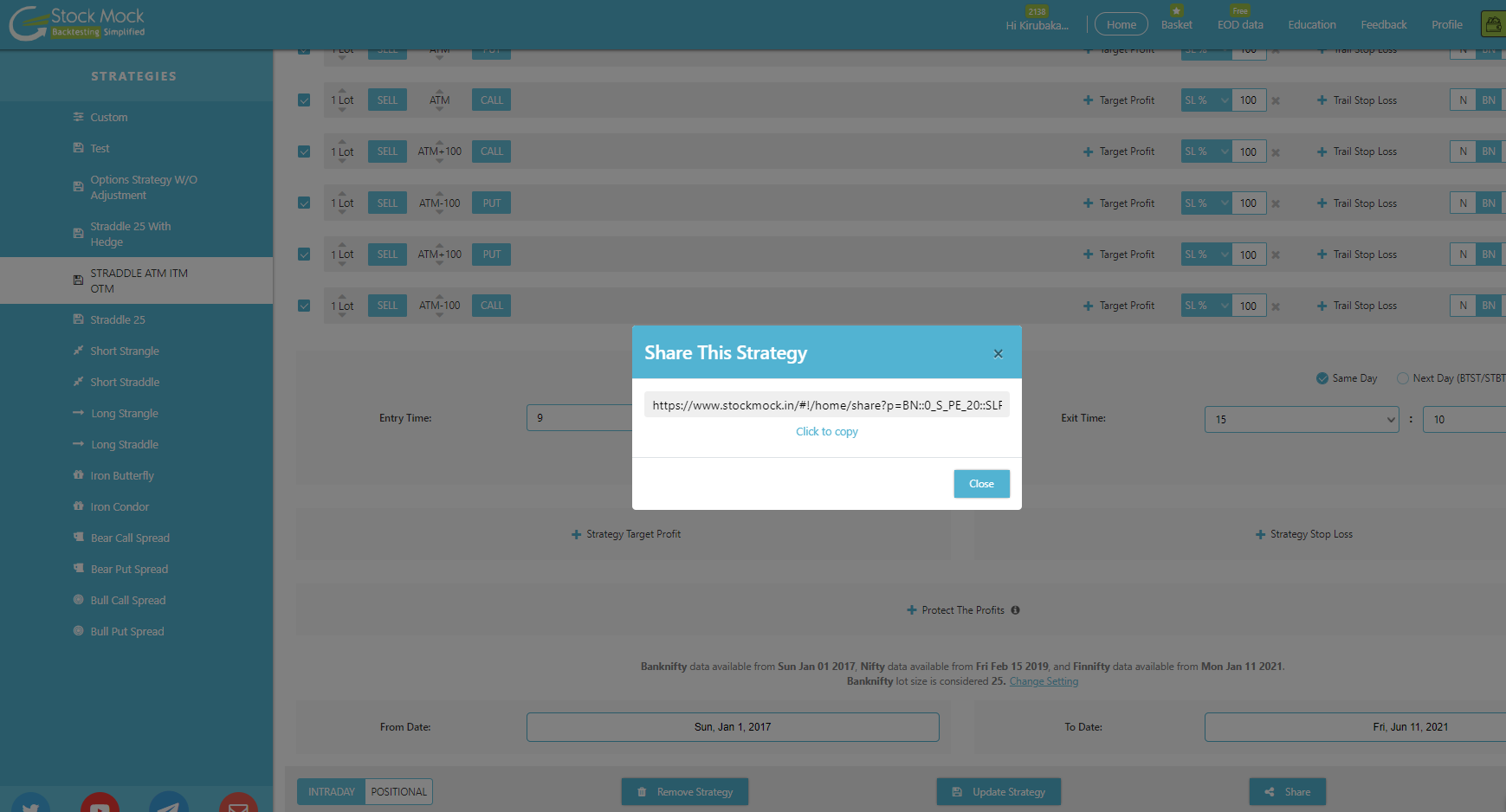Add Strategy Target Profit

[x=626, y=534]
